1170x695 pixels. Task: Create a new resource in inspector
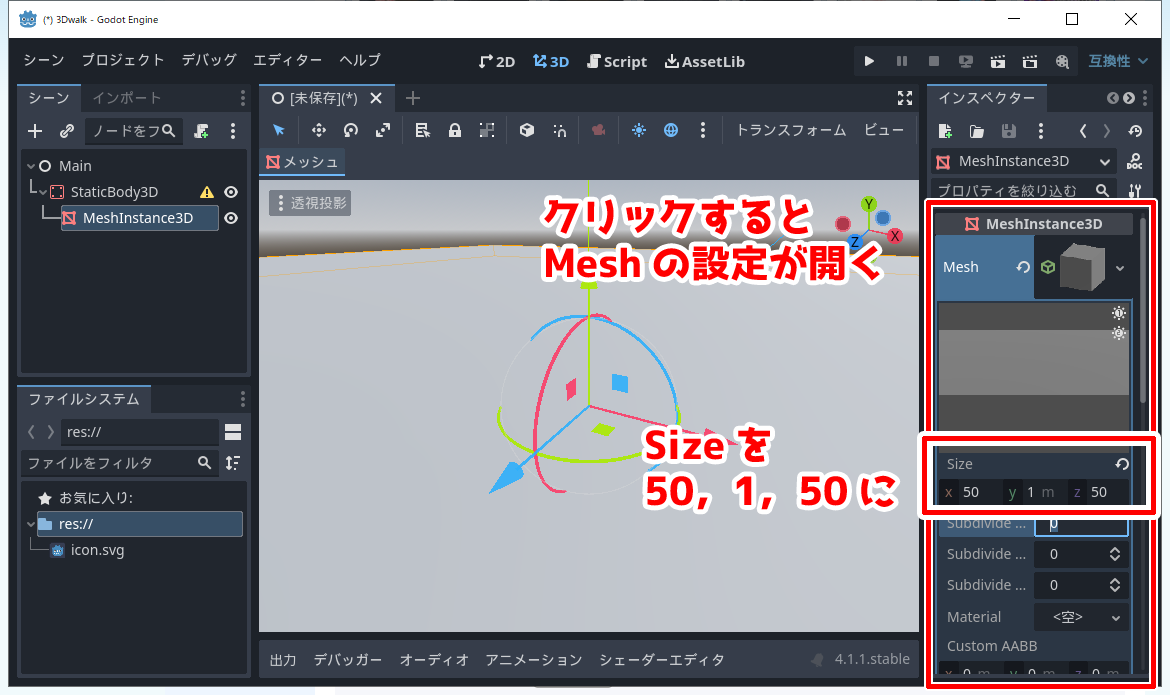[945, 131]
